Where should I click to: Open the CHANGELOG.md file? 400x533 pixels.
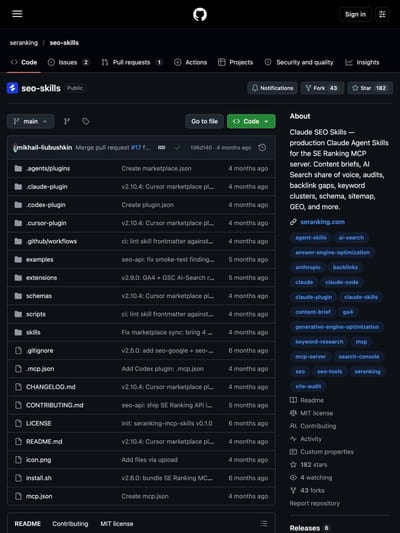click(x=51, y=387)
